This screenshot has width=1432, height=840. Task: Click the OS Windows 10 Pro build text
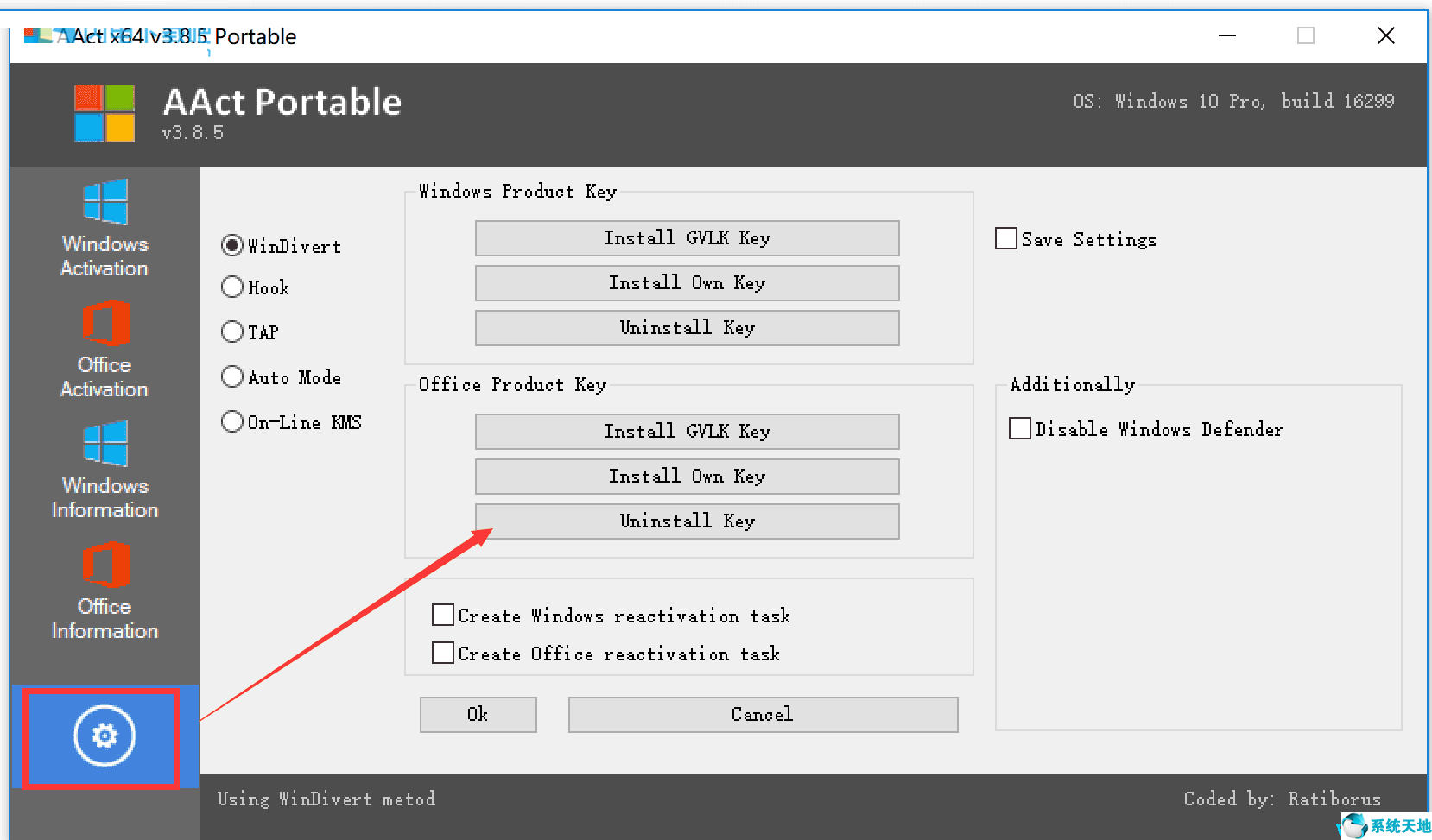pos(1233,101)
